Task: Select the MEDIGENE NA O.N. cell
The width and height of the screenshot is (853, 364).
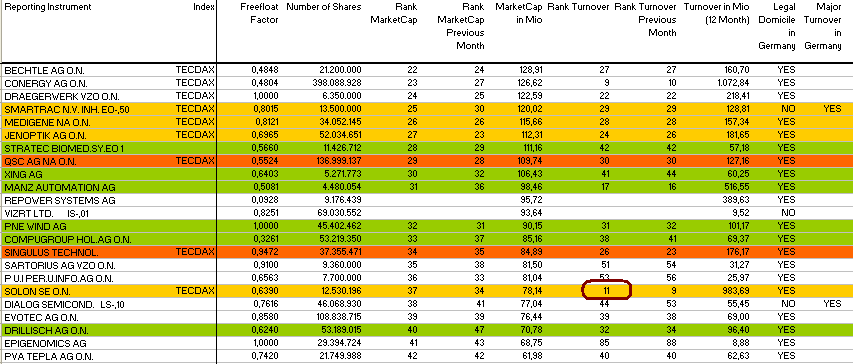Action: [48, 122]
